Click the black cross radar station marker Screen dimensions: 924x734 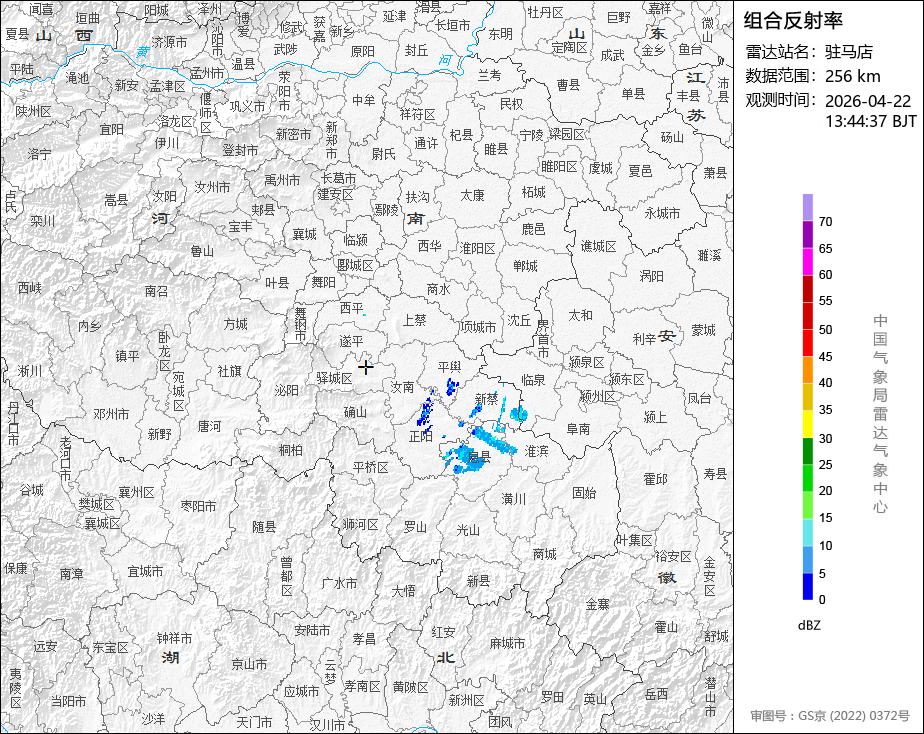[365, 368]
